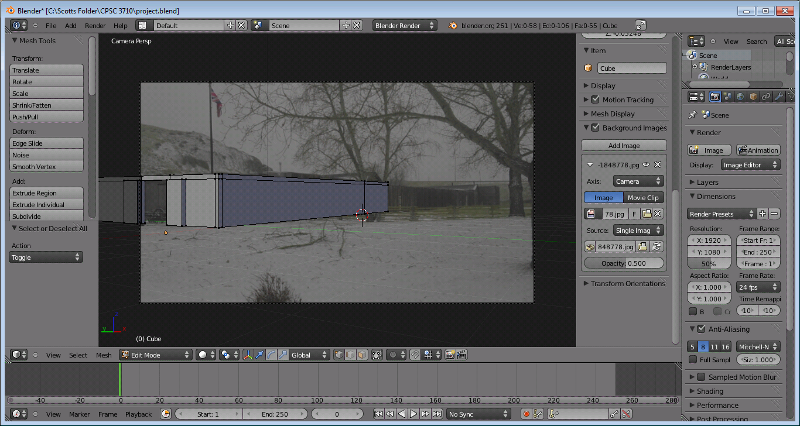Open the Source Single Image dropdown
The width and height of the screenshot is (800, 426).
(x=638, y=231)
